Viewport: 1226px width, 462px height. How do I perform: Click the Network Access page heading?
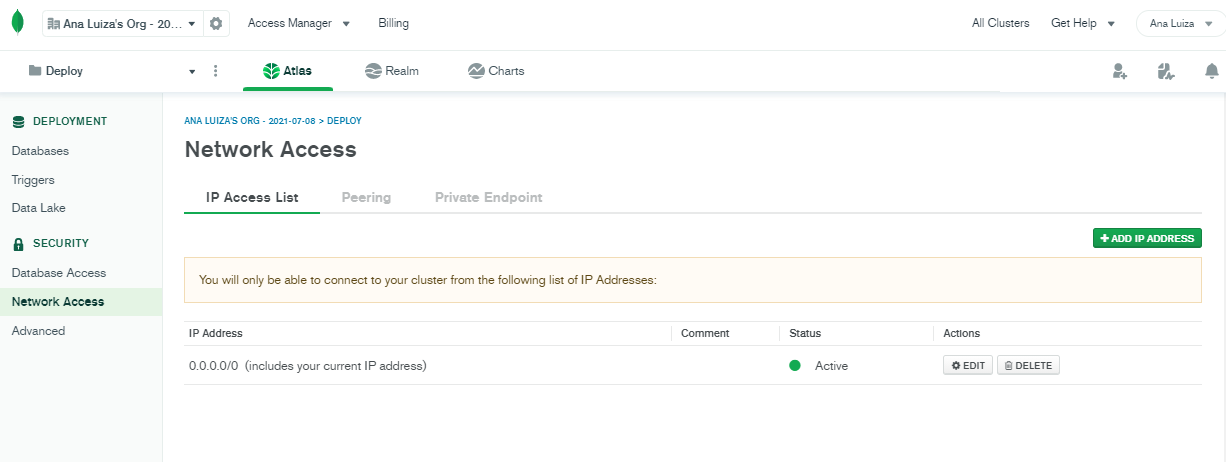coord(271,150)
